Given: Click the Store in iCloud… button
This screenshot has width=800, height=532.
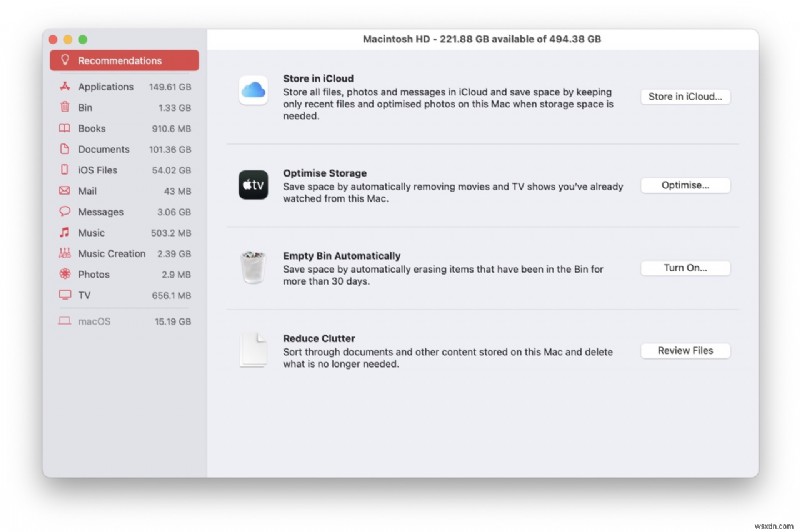Looking at the screenshot, I should pyautogui.click(x=685, y=96).
